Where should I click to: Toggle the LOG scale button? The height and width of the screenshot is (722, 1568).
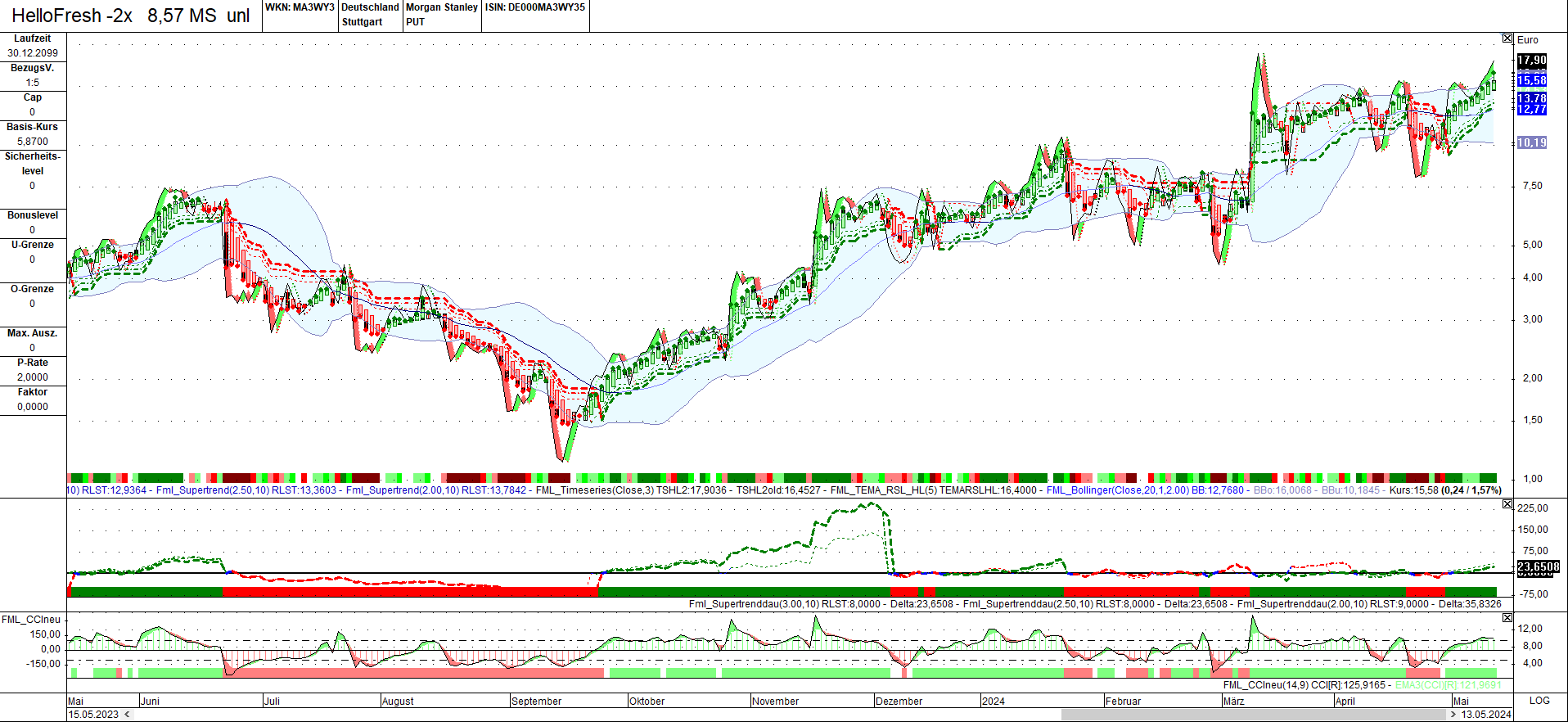1539,701
